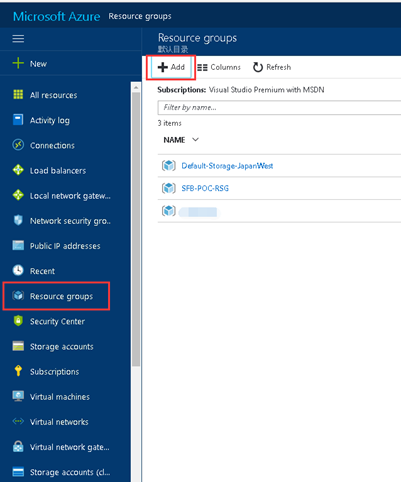
Task: Click Columns label in toolbar
Action: [x=225, y=67]
